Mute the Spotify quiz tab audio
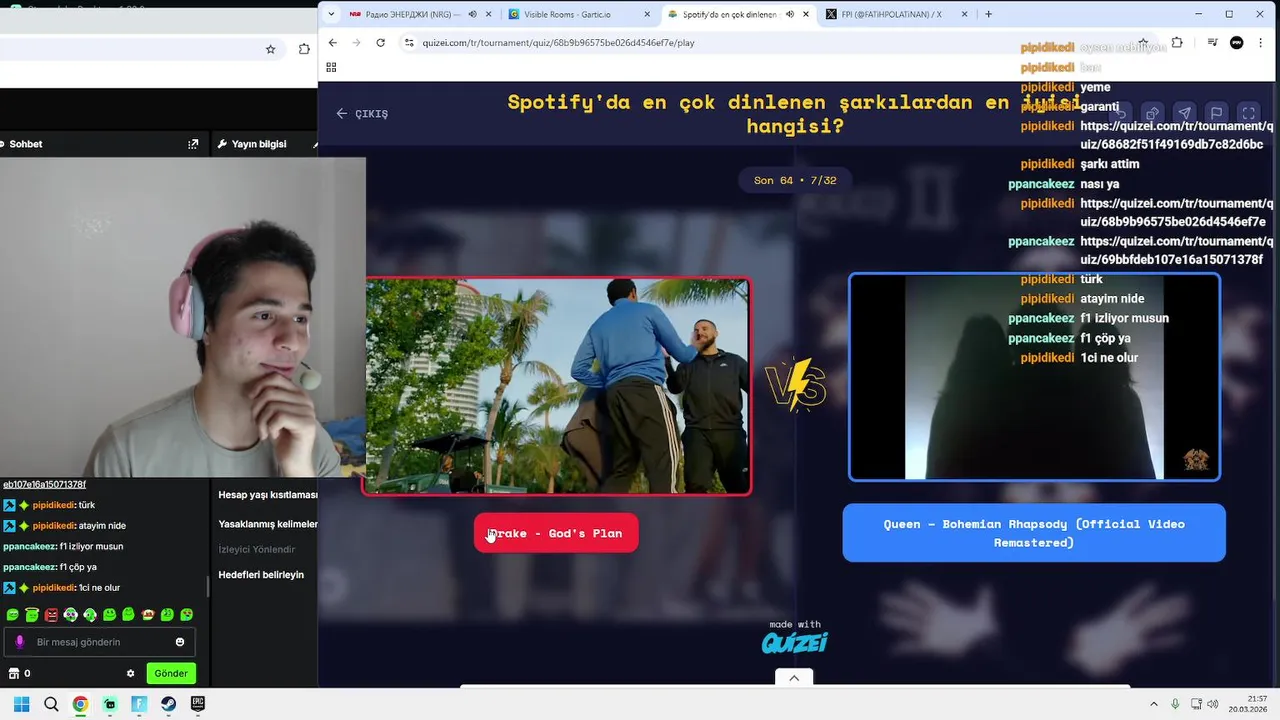The image size is (1280, 720). click(x=790, y=14)
